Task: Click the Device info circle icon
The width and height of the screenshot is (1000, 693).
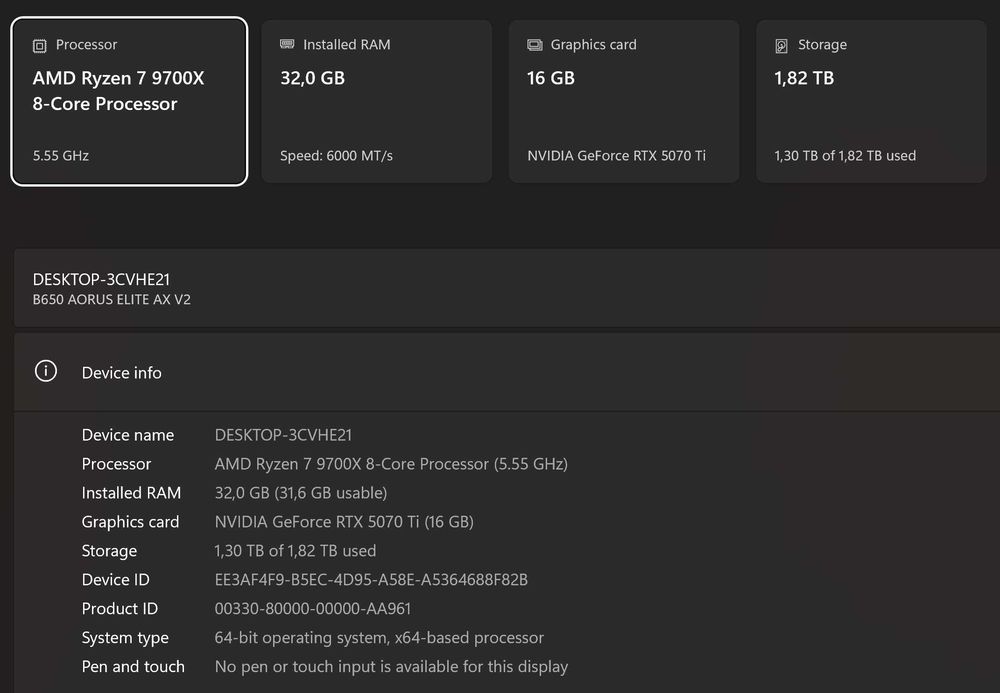Action: [x=46, y=370]
